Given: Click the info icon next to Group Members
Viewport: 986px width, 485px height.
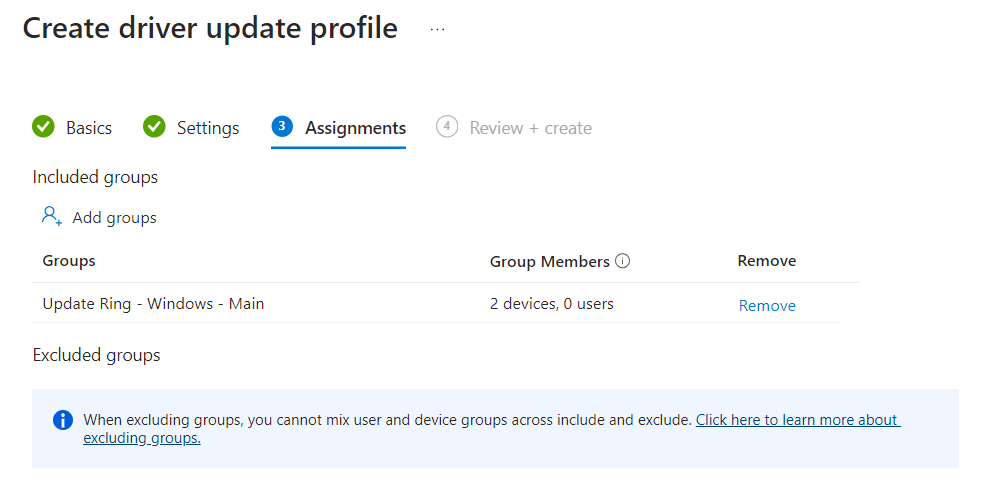Looking at the screenshot, I should click(x=623, y=261).
